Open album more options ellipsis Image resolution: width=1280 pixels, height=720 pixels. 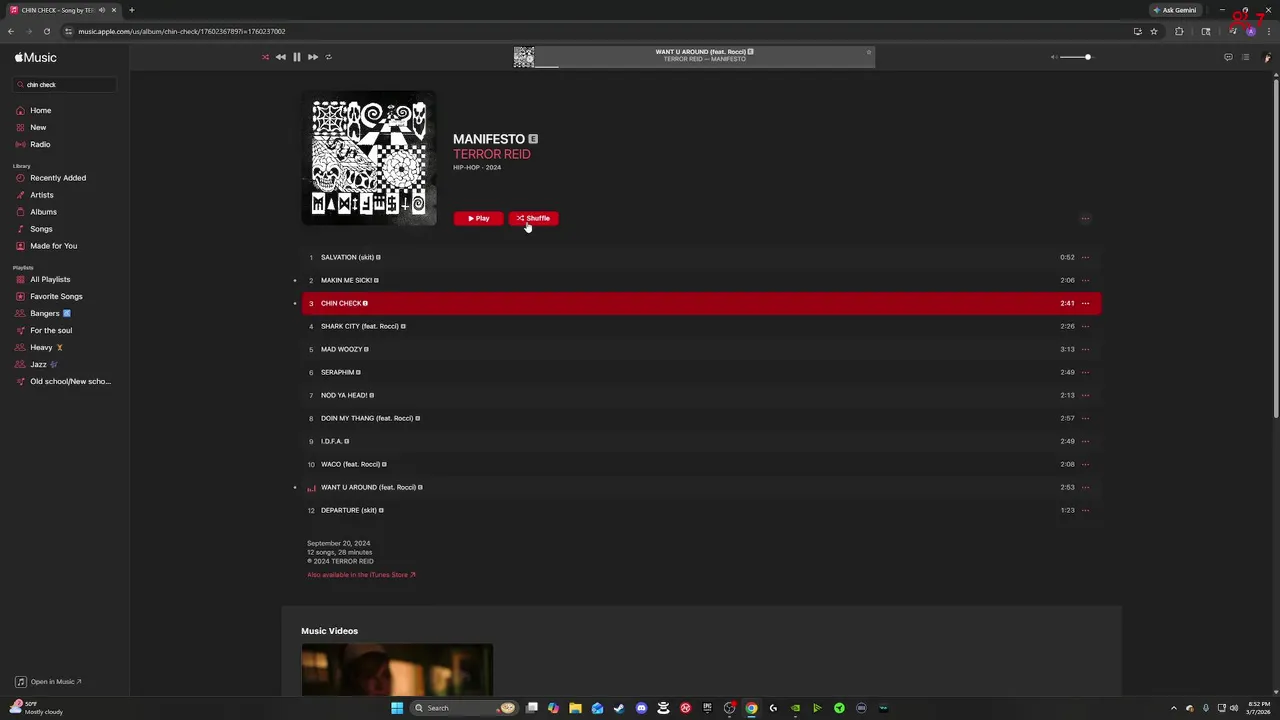(x=1085, y=218)
